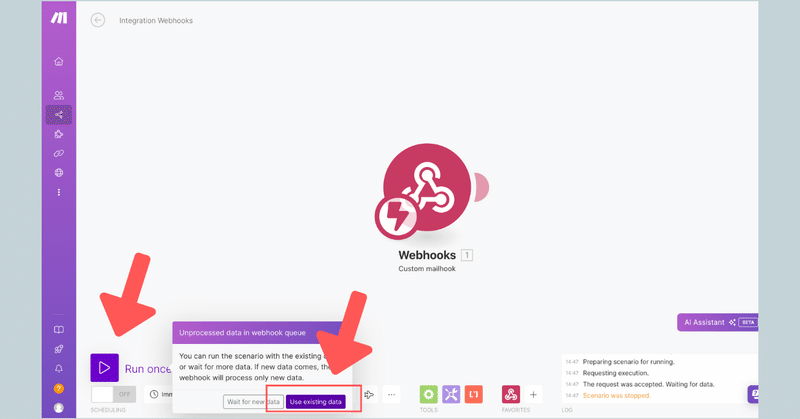Click Use existing data
The width and height of the screenshot is (800, 419).
[315, 402]
